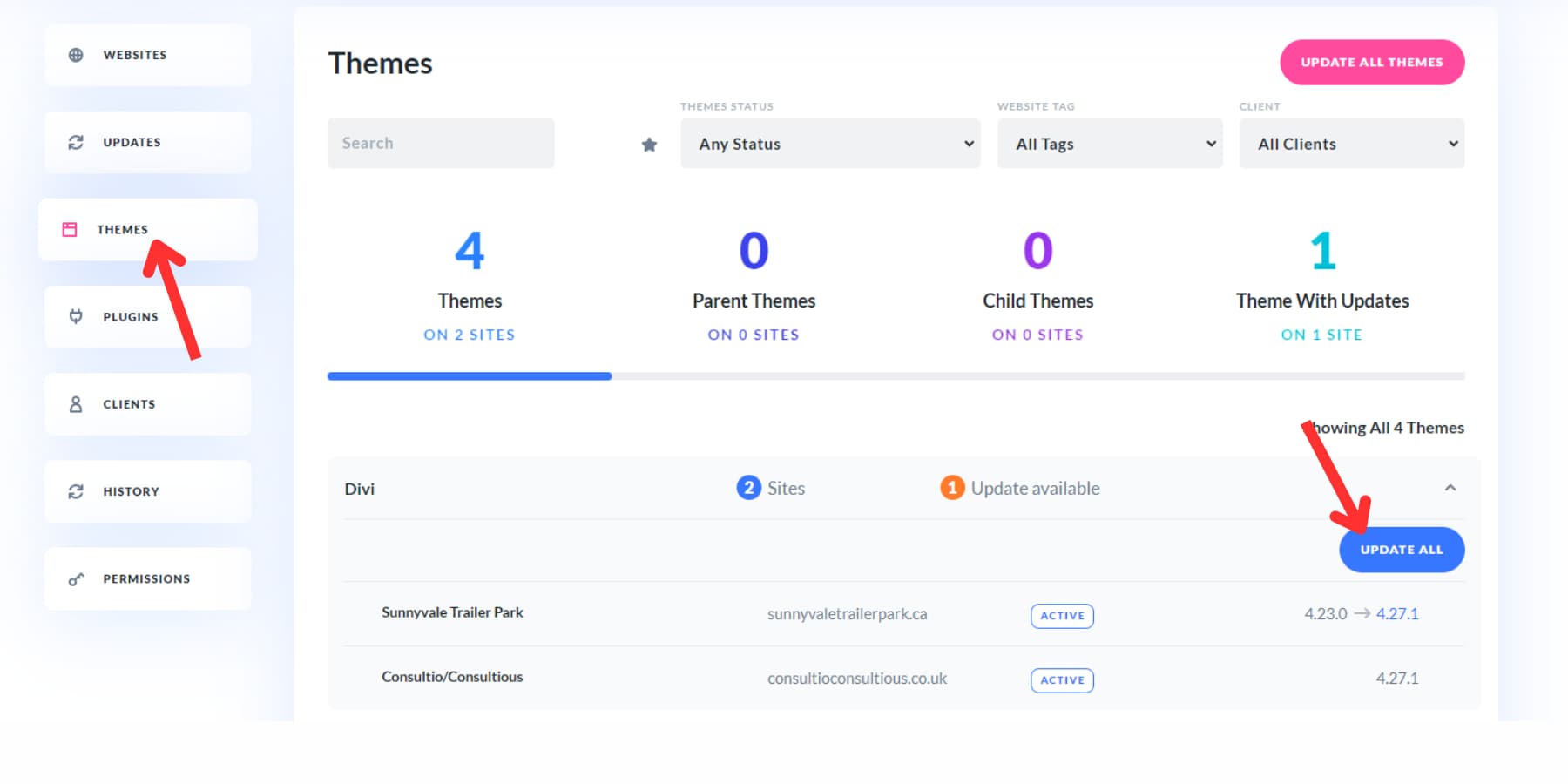Click the Update All Themes button
The image size is (1568, 784).
(1372, 62)
